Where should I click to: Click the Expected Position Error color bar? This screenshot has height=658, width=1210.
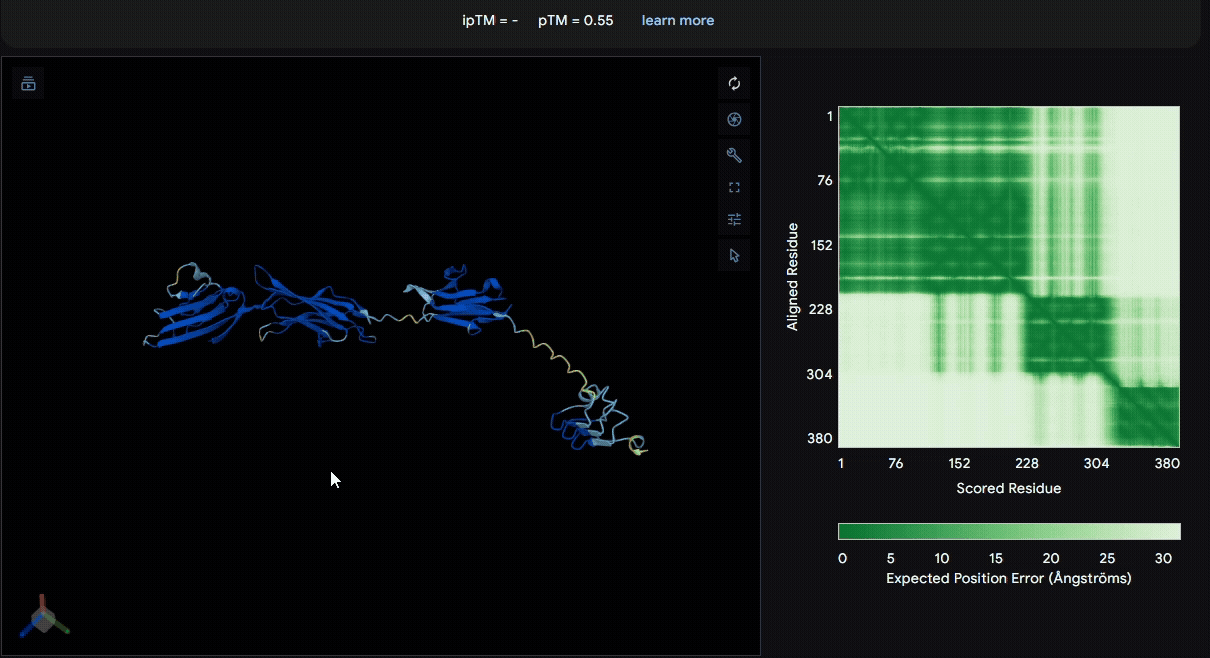[1009, 531]
